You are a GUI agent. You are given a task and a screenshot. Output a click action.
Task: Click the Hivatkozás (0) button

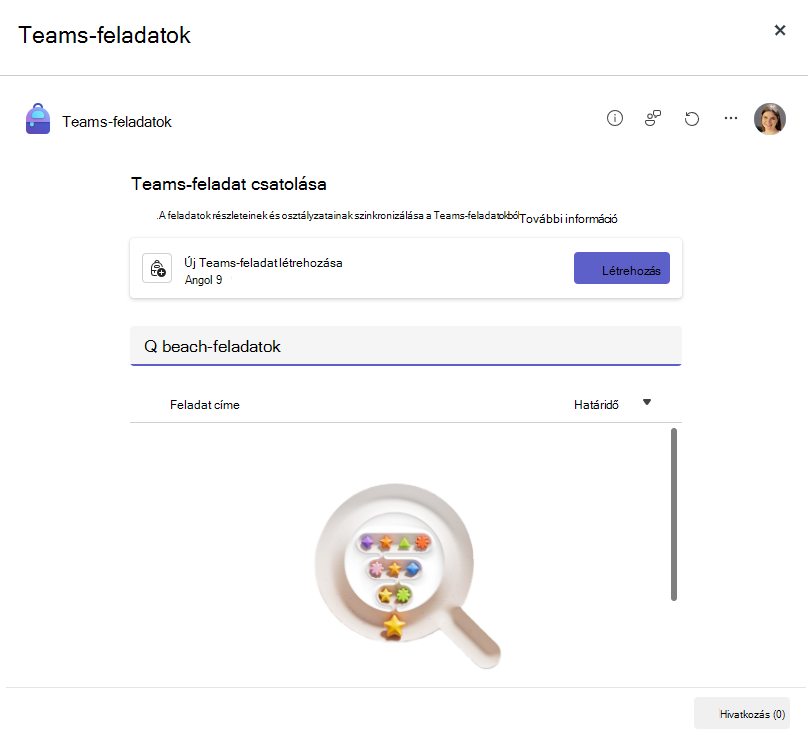pyautogui.click(x=742, y=714)
